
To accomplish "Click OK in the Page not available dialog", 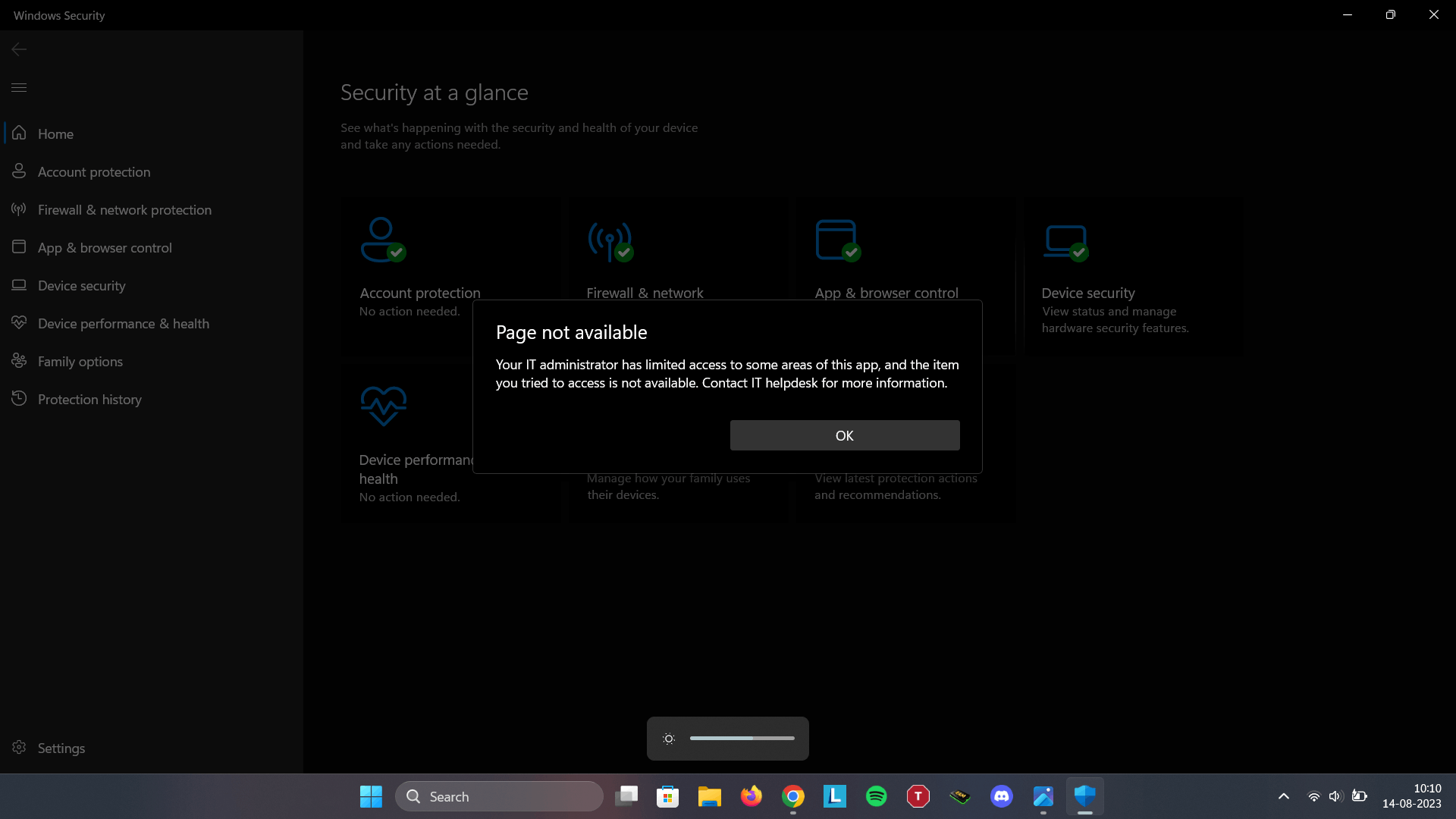I will (845, 435).
